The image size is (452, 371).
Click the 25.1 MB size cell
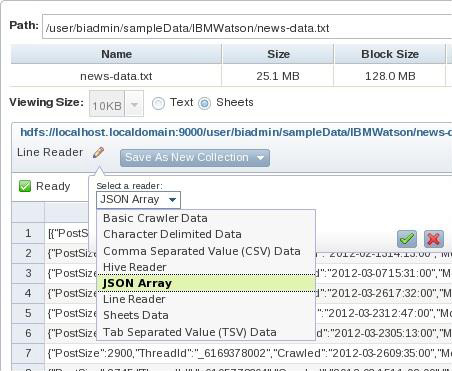pyautogui.click(x=278, y=76)
